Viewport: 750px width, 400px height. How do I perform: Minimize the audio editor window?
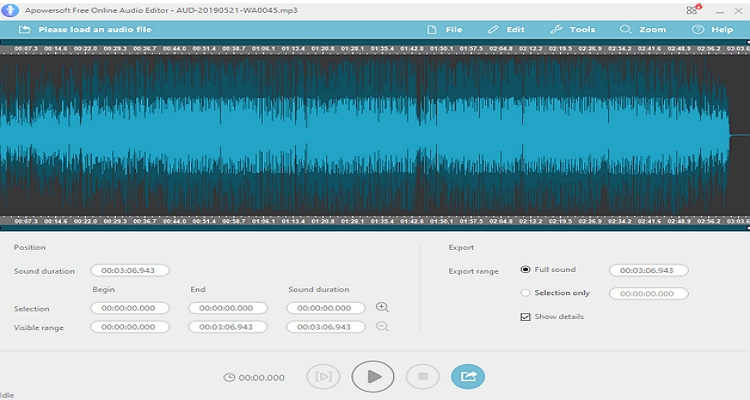point(719,11)
